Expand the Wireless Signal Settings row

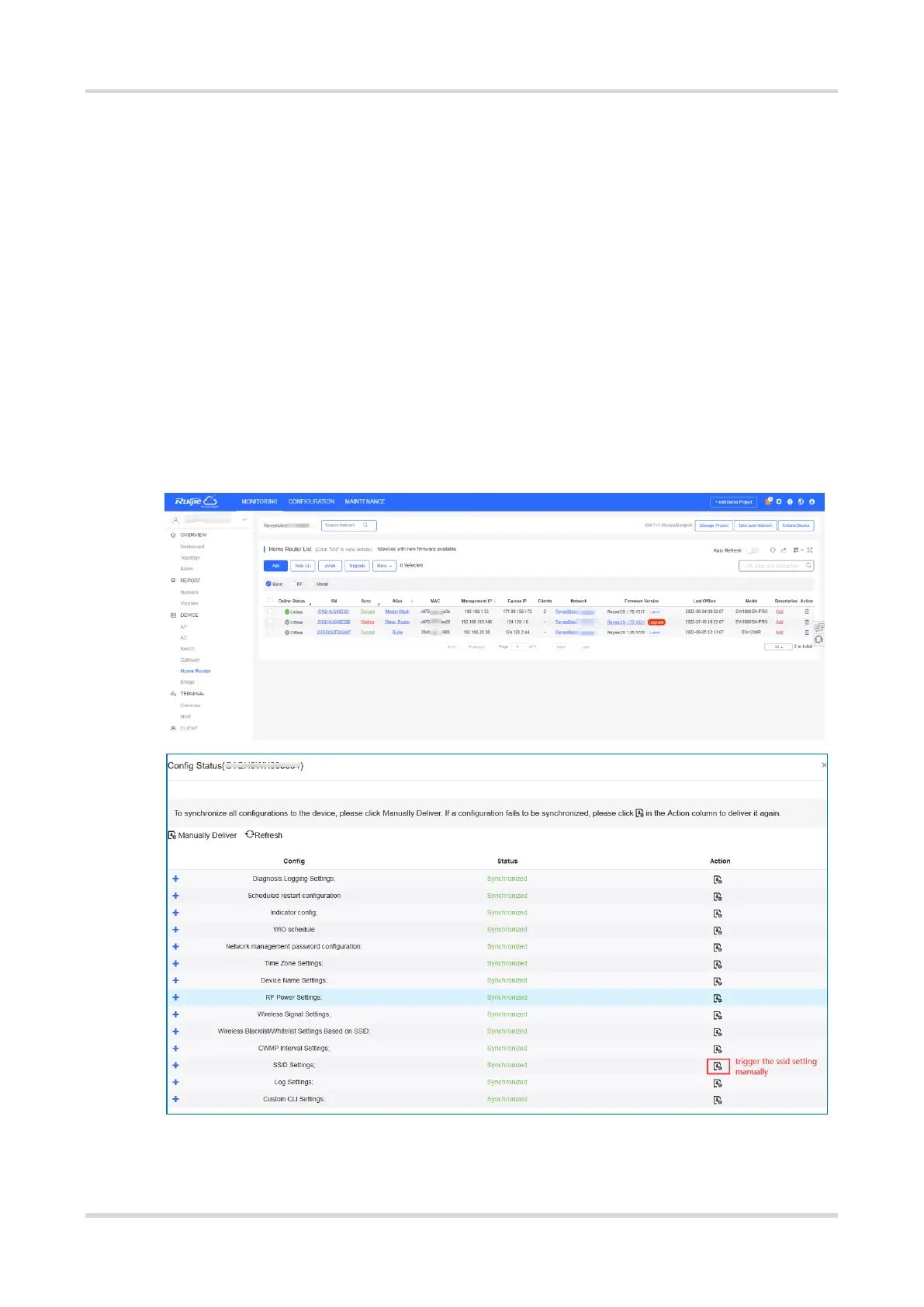click(175, 1014)
